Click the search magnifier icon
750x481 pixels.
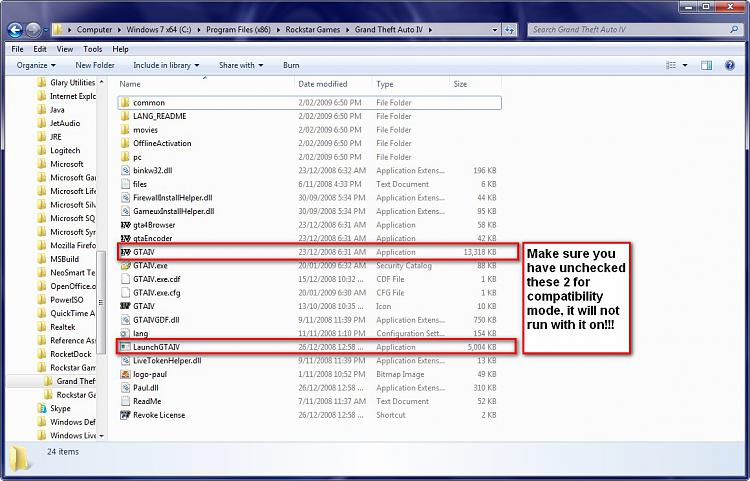click(x=734, y=30)
